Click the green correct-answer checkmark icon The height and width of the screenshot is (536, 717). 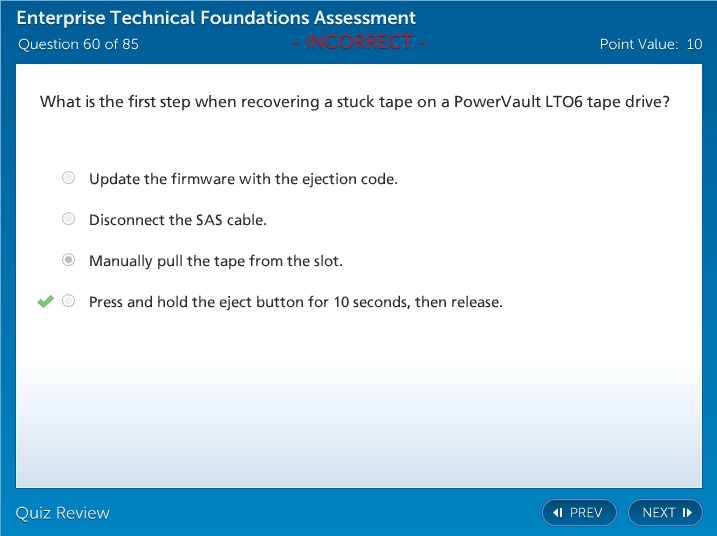click(45, 301)
